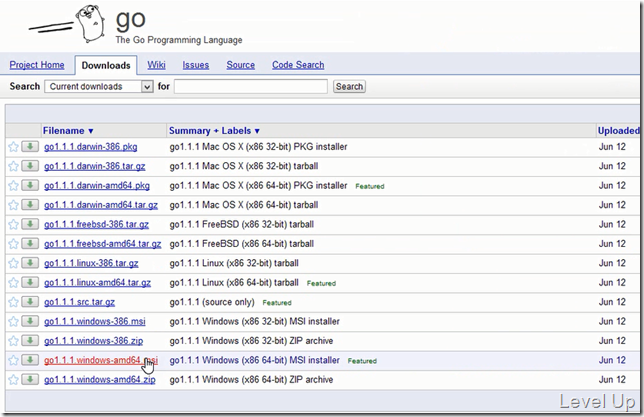This screenshot has height=417, width=644.
Task: Click download arrow icon for go1.1.1.darwin-386.pkg
Action: (30, 146)
